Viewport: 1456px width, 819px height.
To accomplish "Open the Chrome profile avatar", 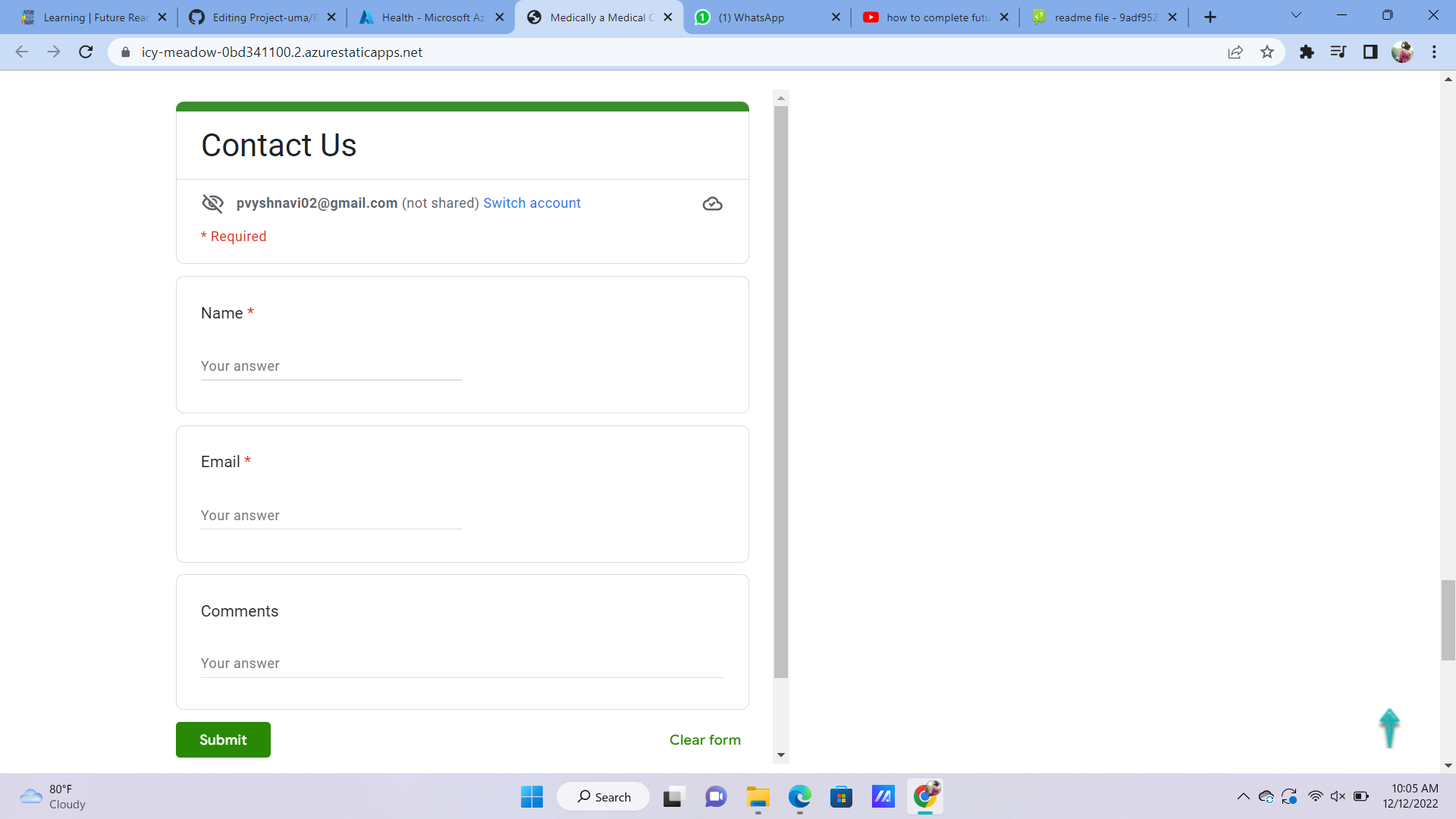I will coord(1402,52).
